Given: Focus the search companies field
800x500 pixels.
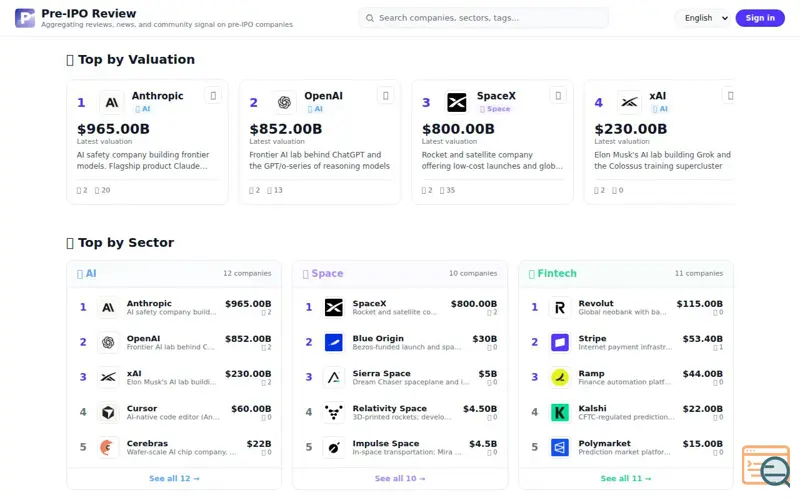Looking at the screenshot, I should [483, 18].
